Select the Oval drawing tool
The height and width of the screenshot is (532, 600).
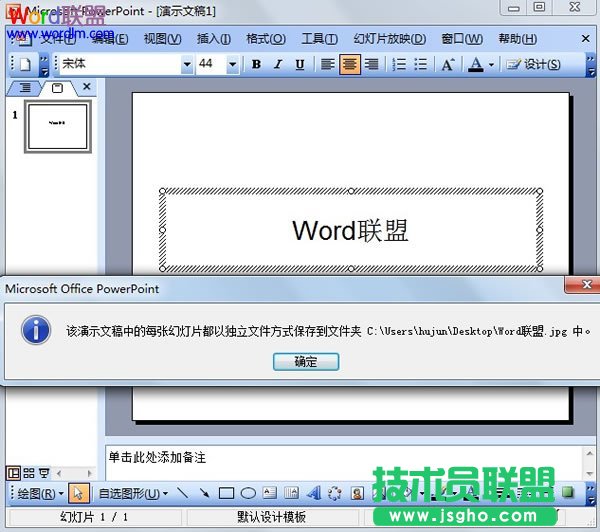(x=248, y=493)
